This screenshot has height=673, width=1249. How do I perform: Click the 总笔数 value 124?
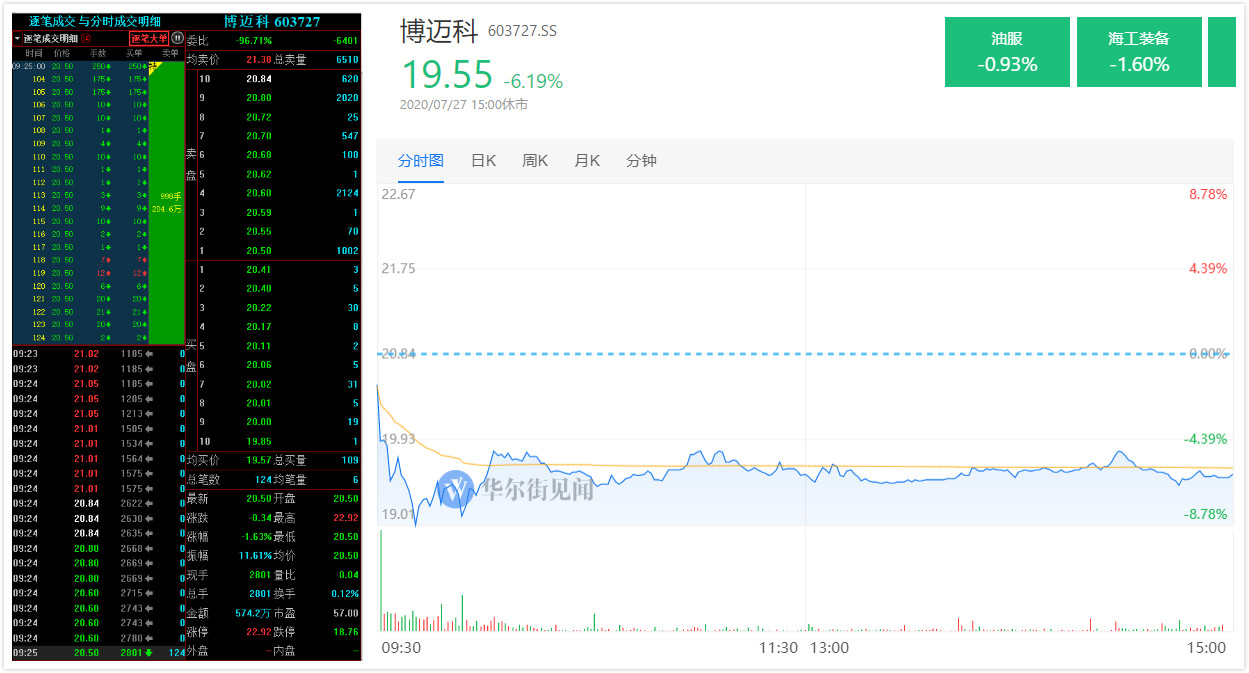click(x=264, y=480)
